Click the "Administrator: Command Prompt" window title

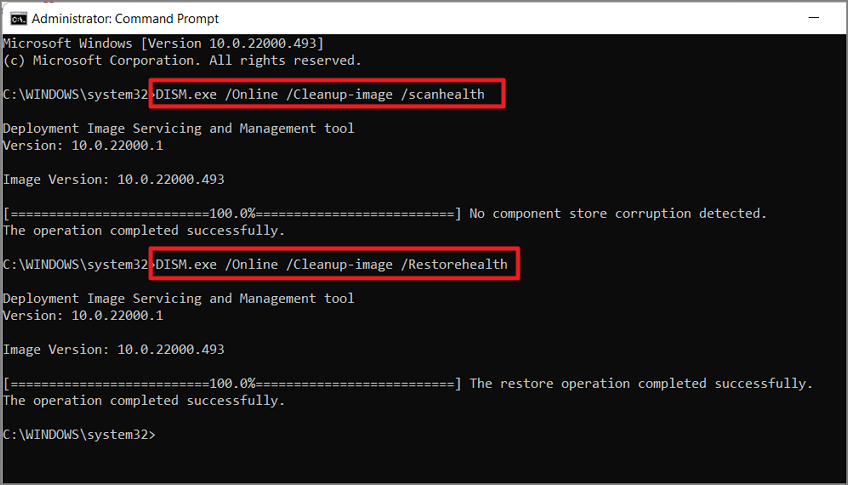coord(125,18)
